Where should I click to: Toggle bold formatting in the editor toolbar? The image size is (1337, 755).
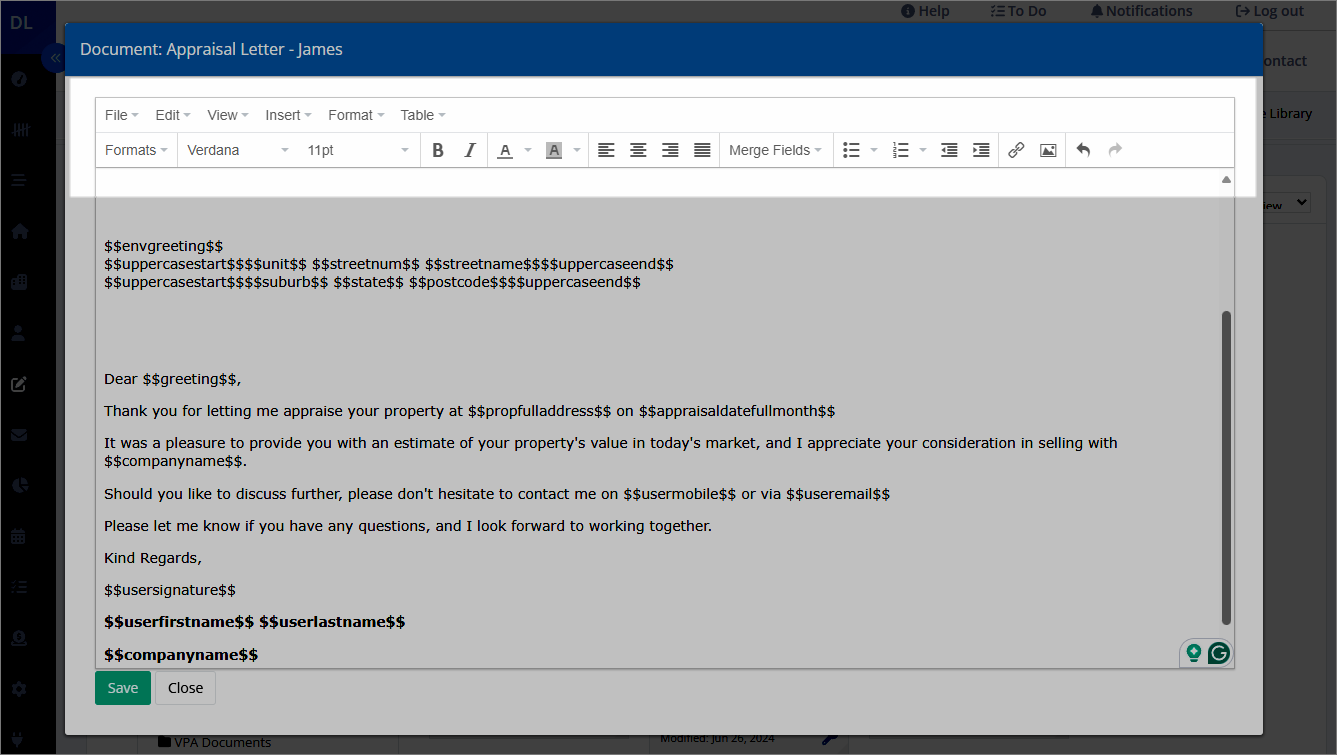[438, 150]
